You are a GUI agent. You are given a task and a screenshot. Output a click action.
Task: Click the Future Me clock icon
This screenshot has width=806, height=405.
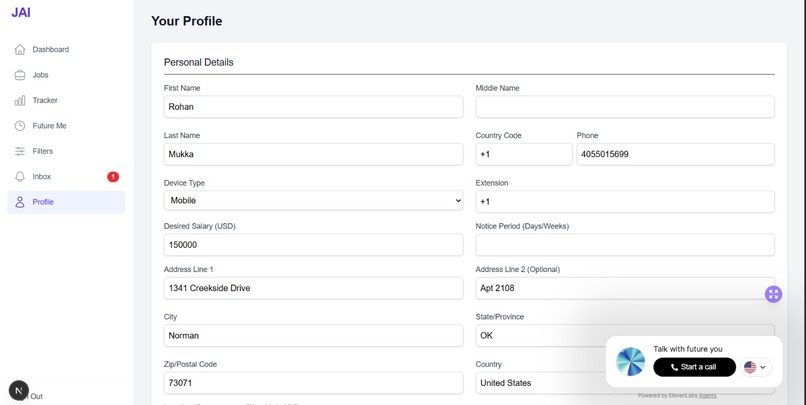pyautogui.click(x=20, y=126)
